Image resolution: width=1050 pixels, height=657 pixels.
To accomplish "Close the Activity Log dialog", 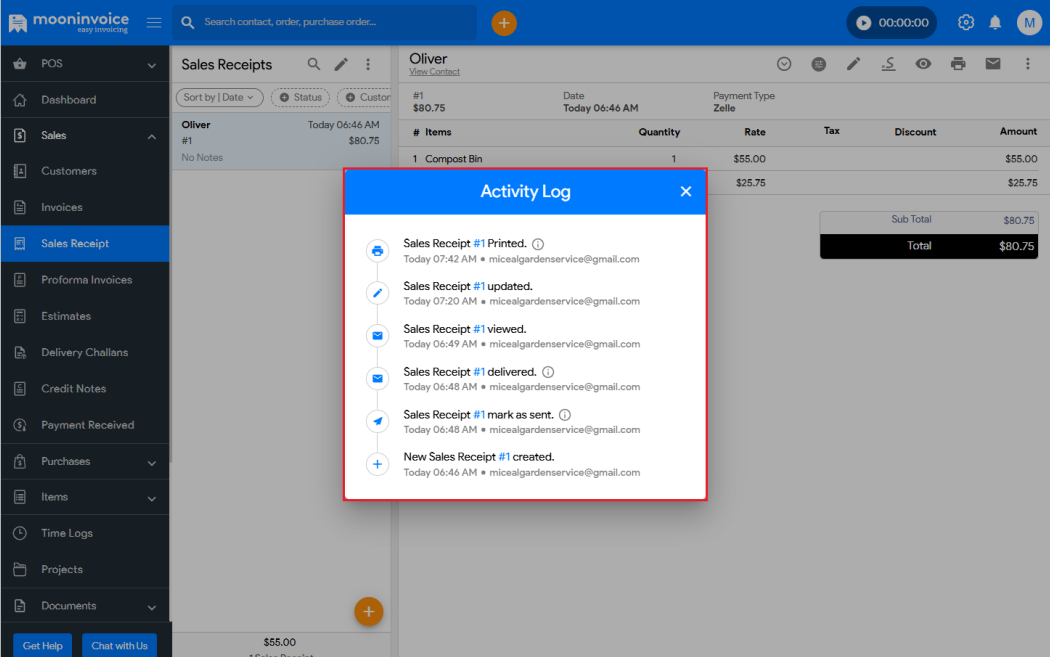I will (x=685, y=192).
